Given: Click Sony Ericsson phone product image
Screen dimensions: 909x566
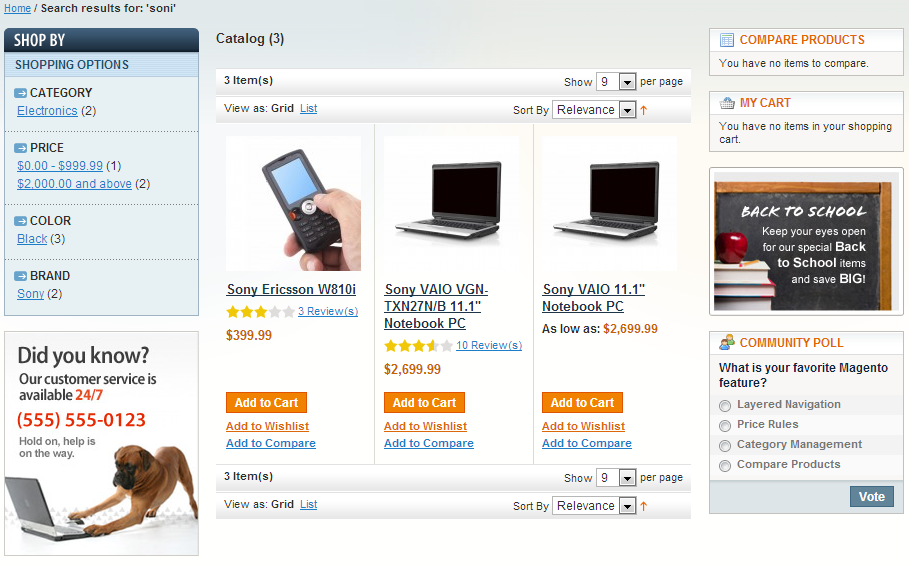Looking at the screenshot, I should tap(293, 204).
